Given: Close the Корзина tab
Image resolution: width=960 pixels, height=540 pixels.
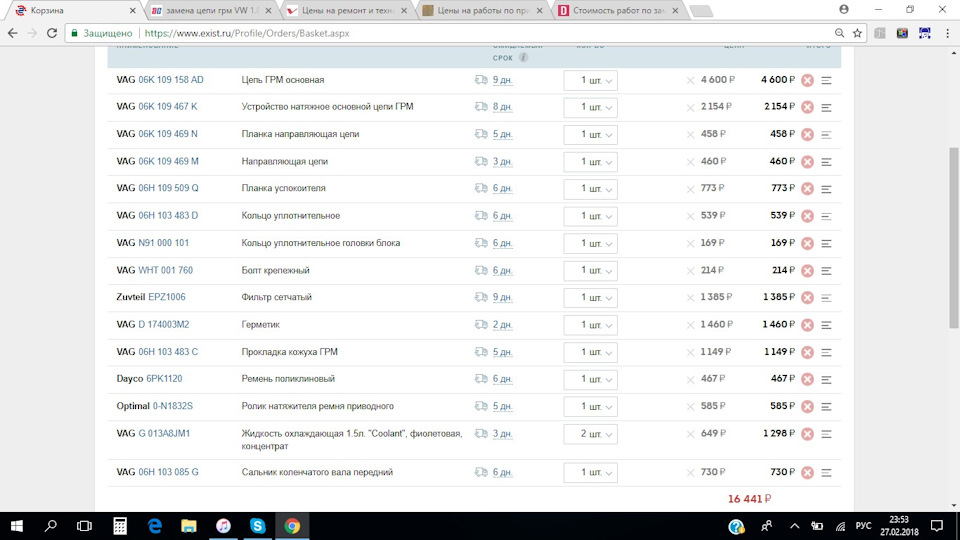Looking at the screenshot, I should pos(132,10).
